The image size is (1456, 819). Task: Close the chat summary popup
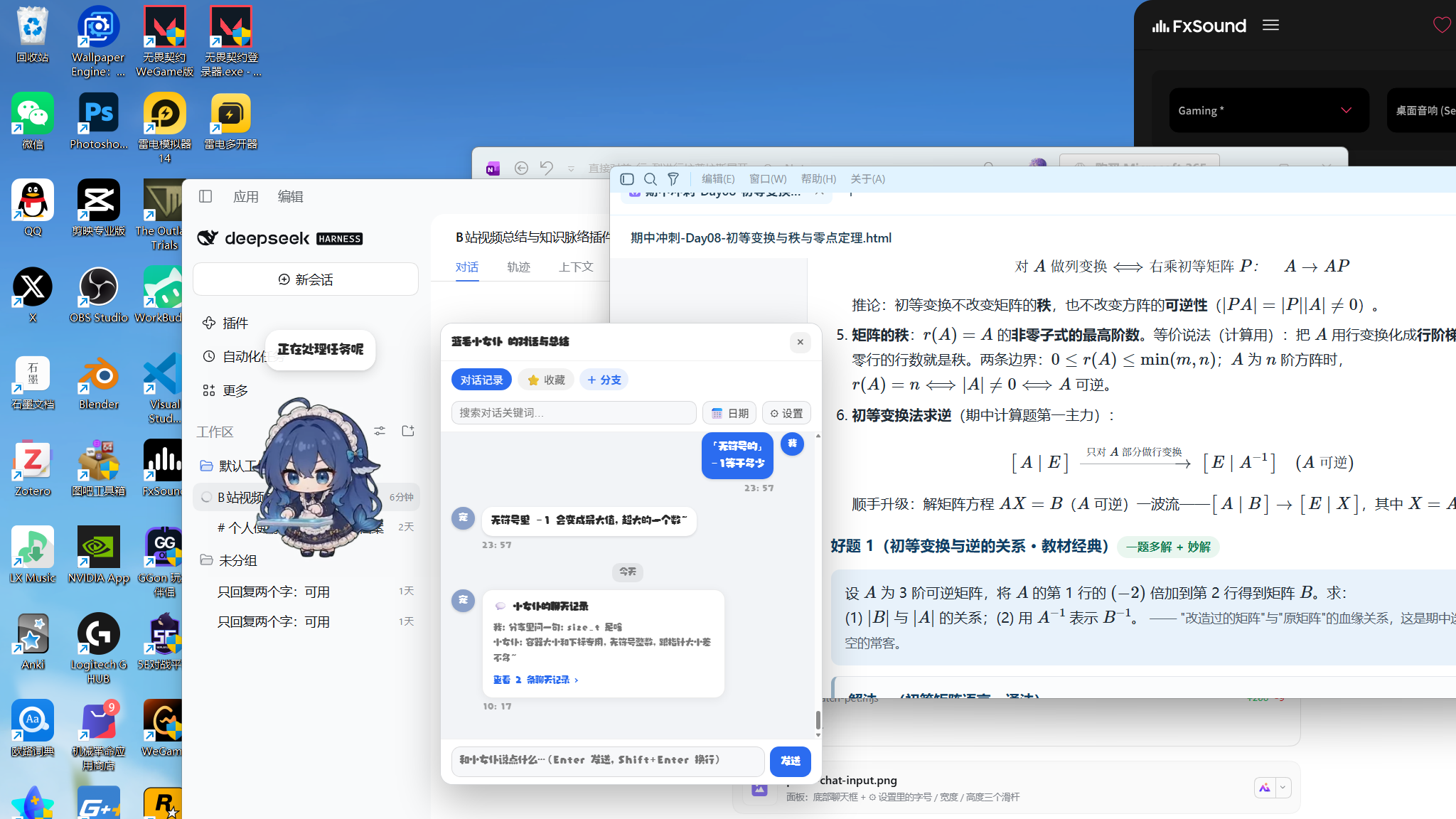pyautogui.click(x=801, y=342)
